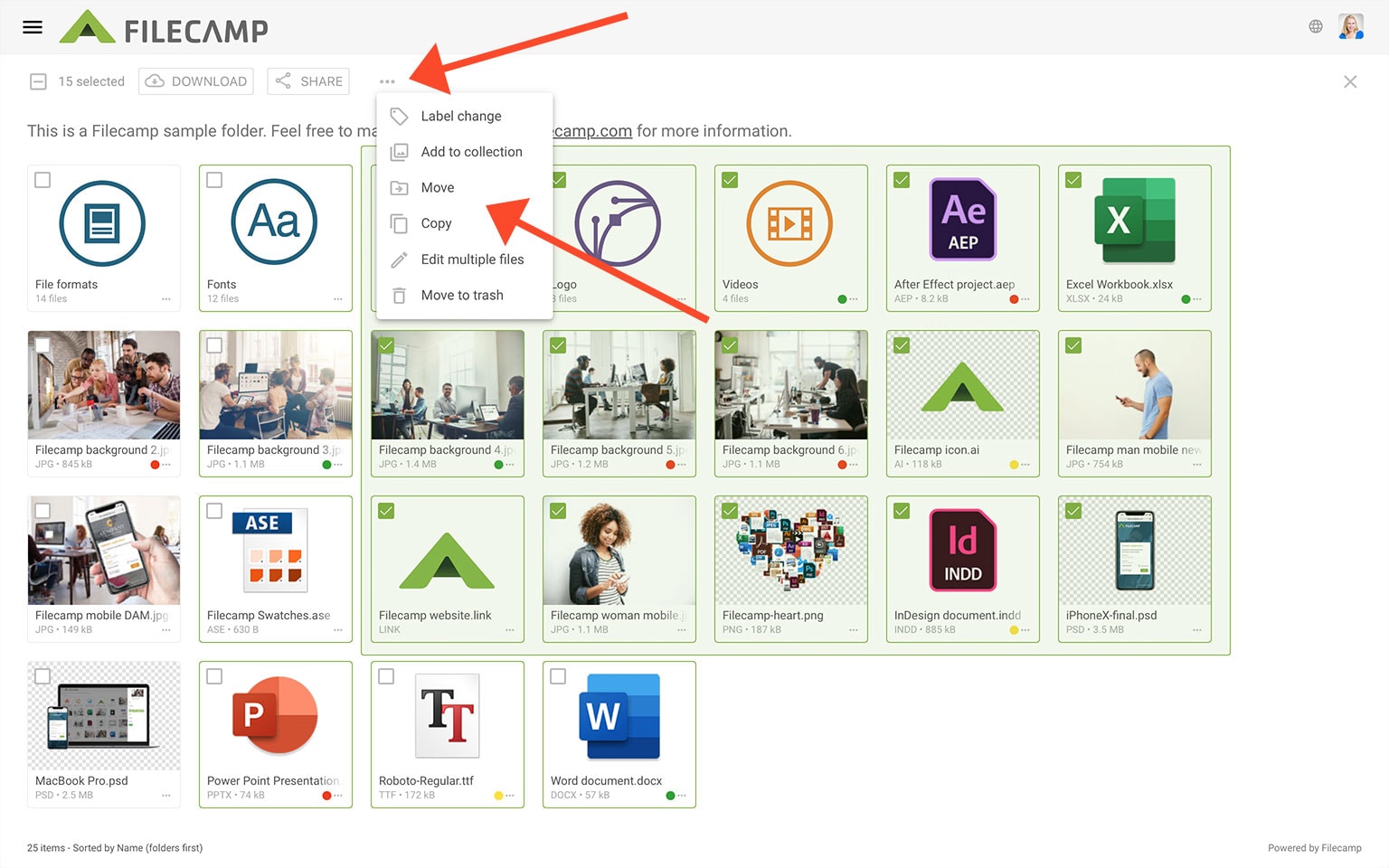Check Filecamp background 2 checkbox
This screenshot has height=868, width=1389.
click(x=43, y=345)
